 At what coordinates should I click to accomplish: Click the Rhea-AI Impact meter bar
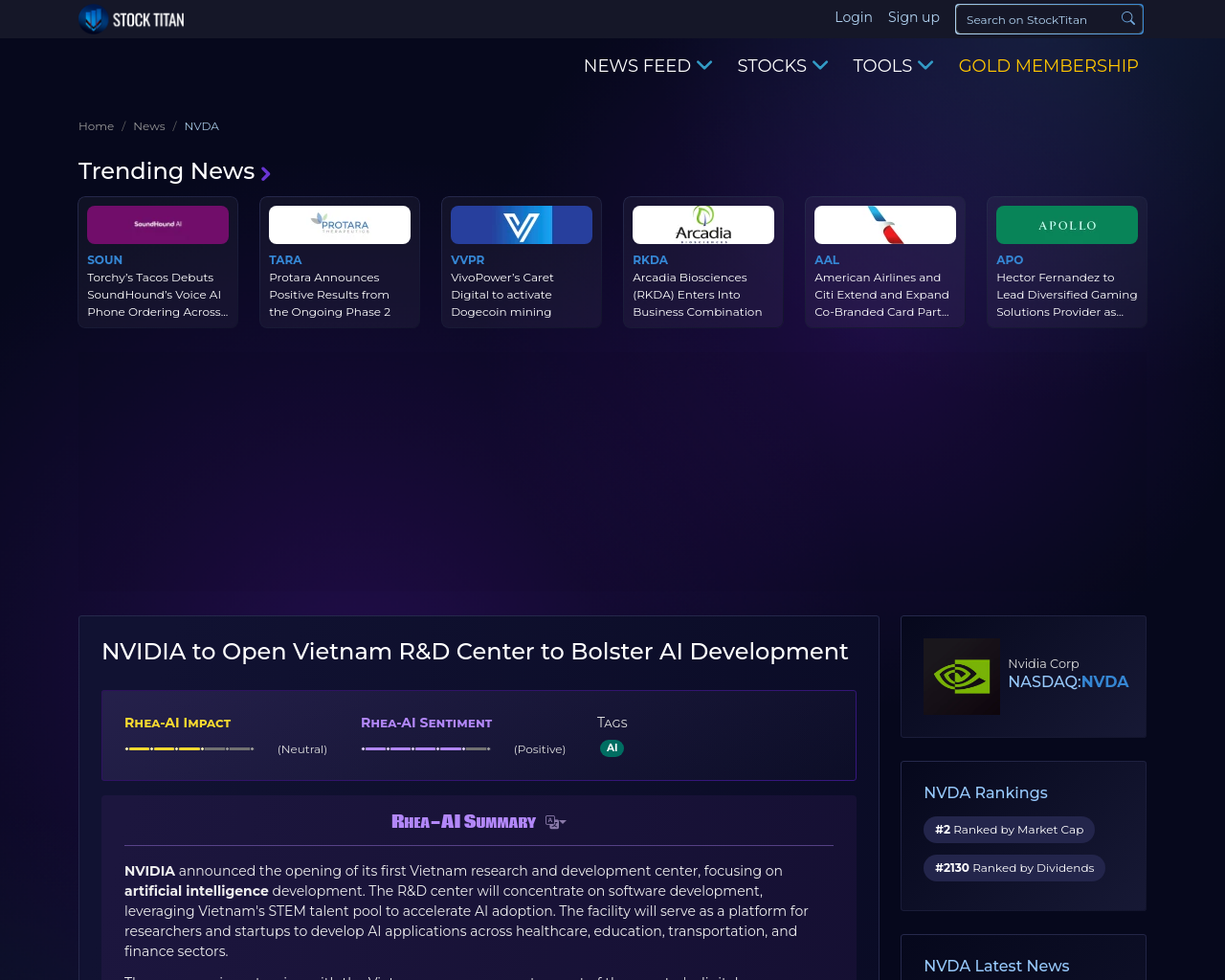pos(189,748)
